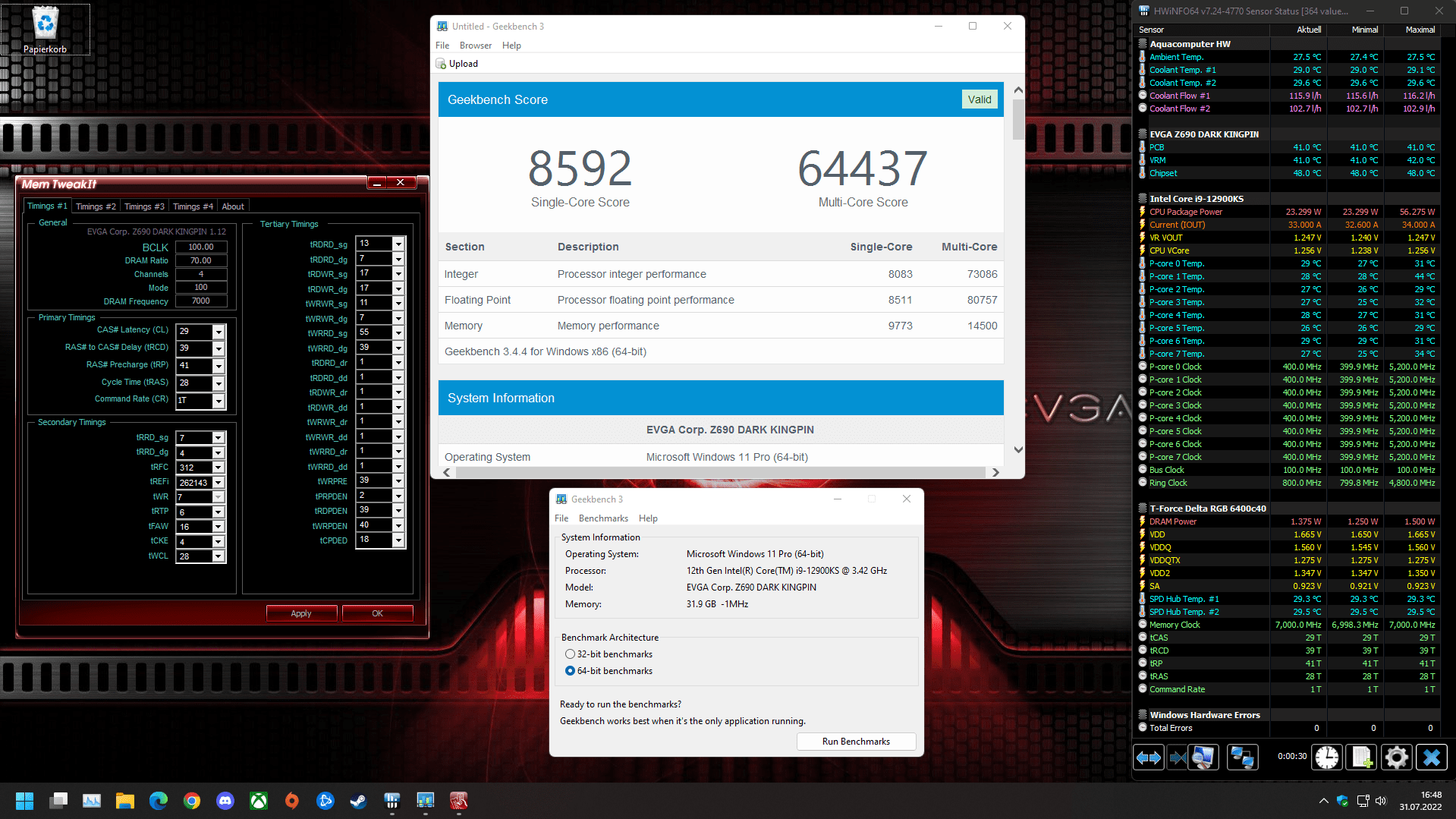Open Steam from taskbar
The image size is (1456, 819).
[359, 801]
